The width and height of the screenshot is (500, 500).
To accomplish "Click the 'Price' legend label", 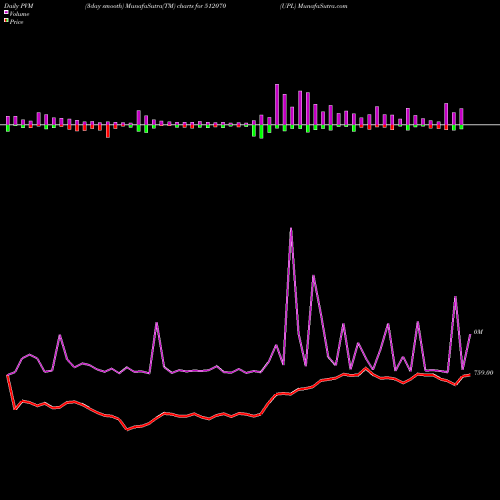I will [x=16, y=22].
